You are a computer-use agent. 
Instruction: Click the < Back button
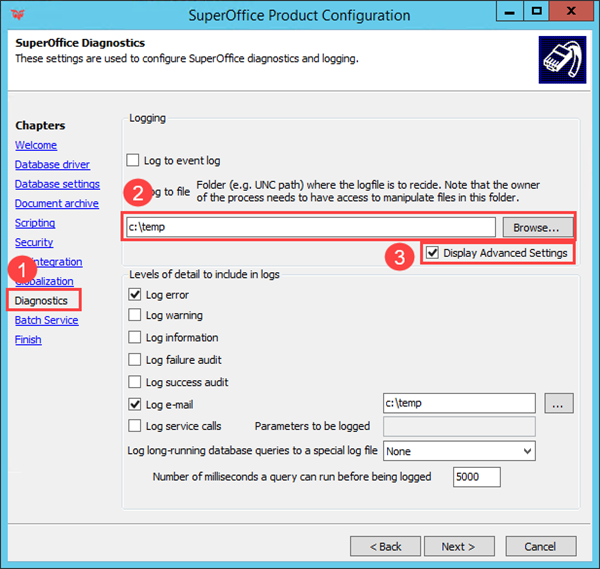coord(385,546)
